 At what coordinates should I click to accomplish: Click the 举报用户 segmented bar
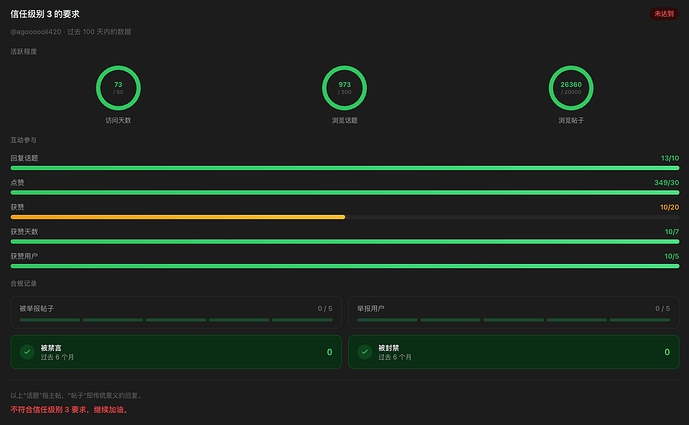[x=513, y=320]
